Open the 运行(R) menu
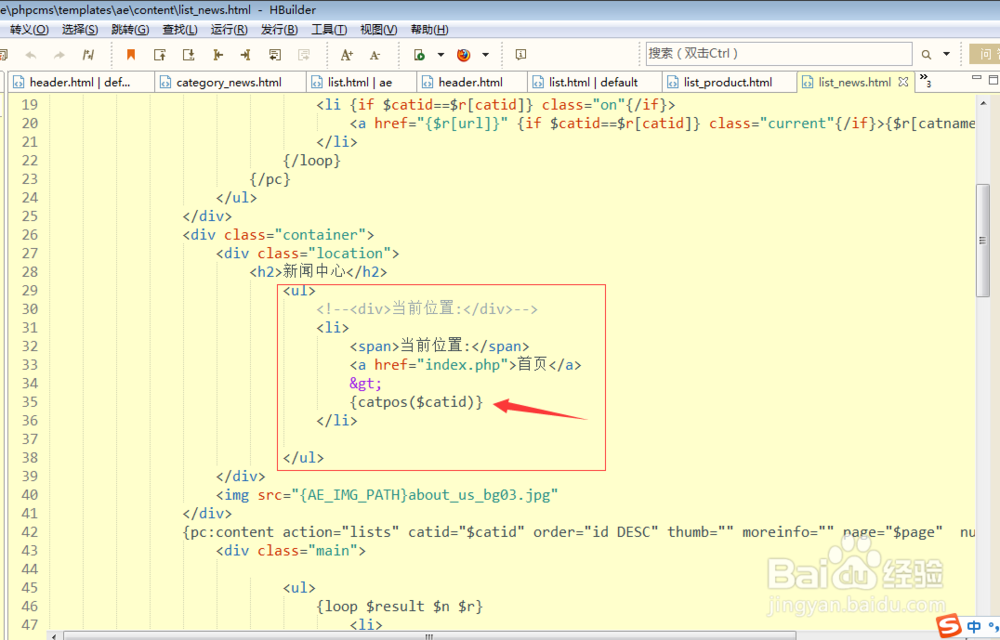This screenshot has height=640, width=1000. tap(228, 29)
